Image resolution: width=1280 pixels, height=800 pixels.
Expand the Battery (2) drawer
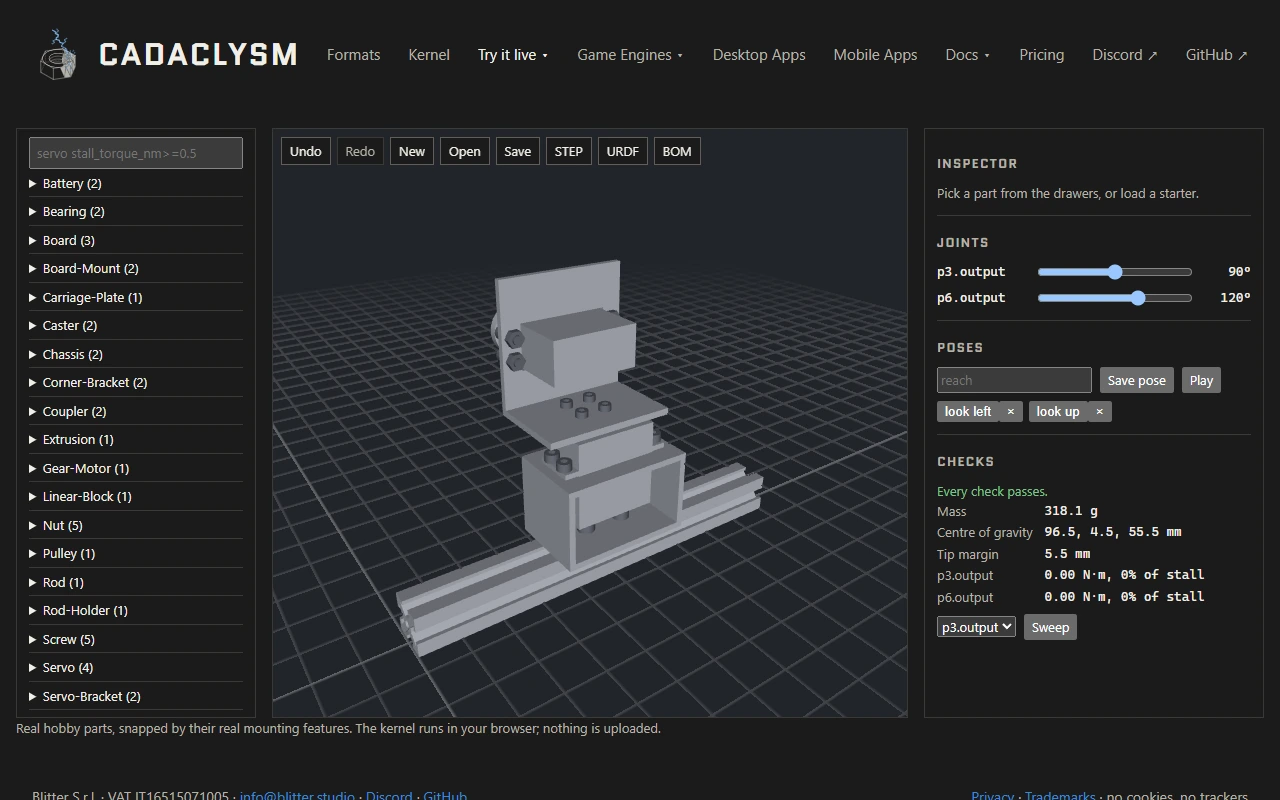tap(135, 183)
